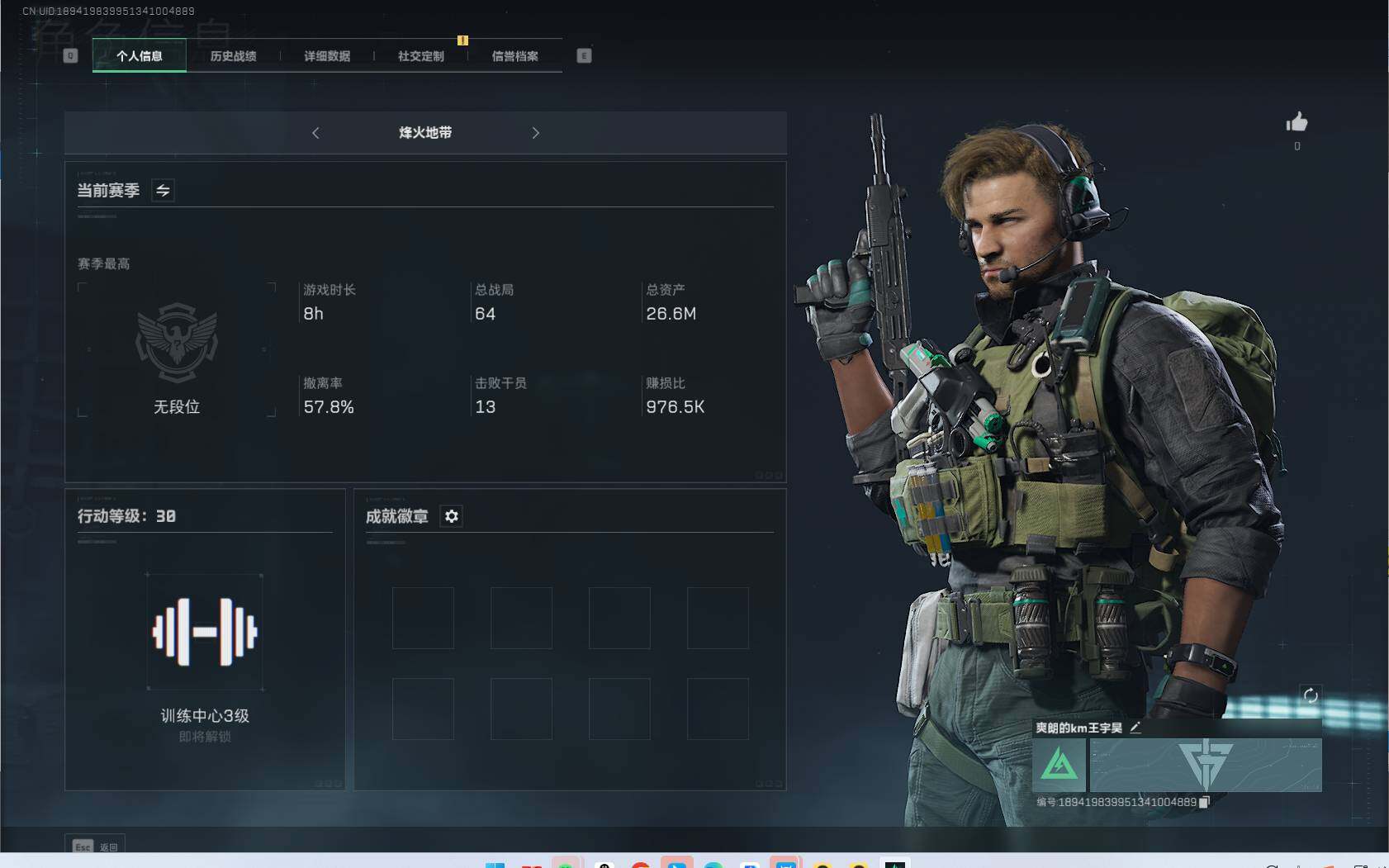Copy the player ID with copy icon

pyautogui.click(x=1204, y=802)
